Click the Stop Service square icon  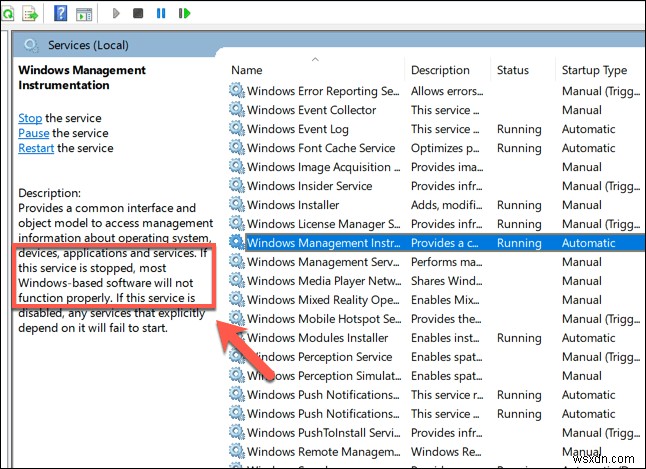(x=138, y=13)
